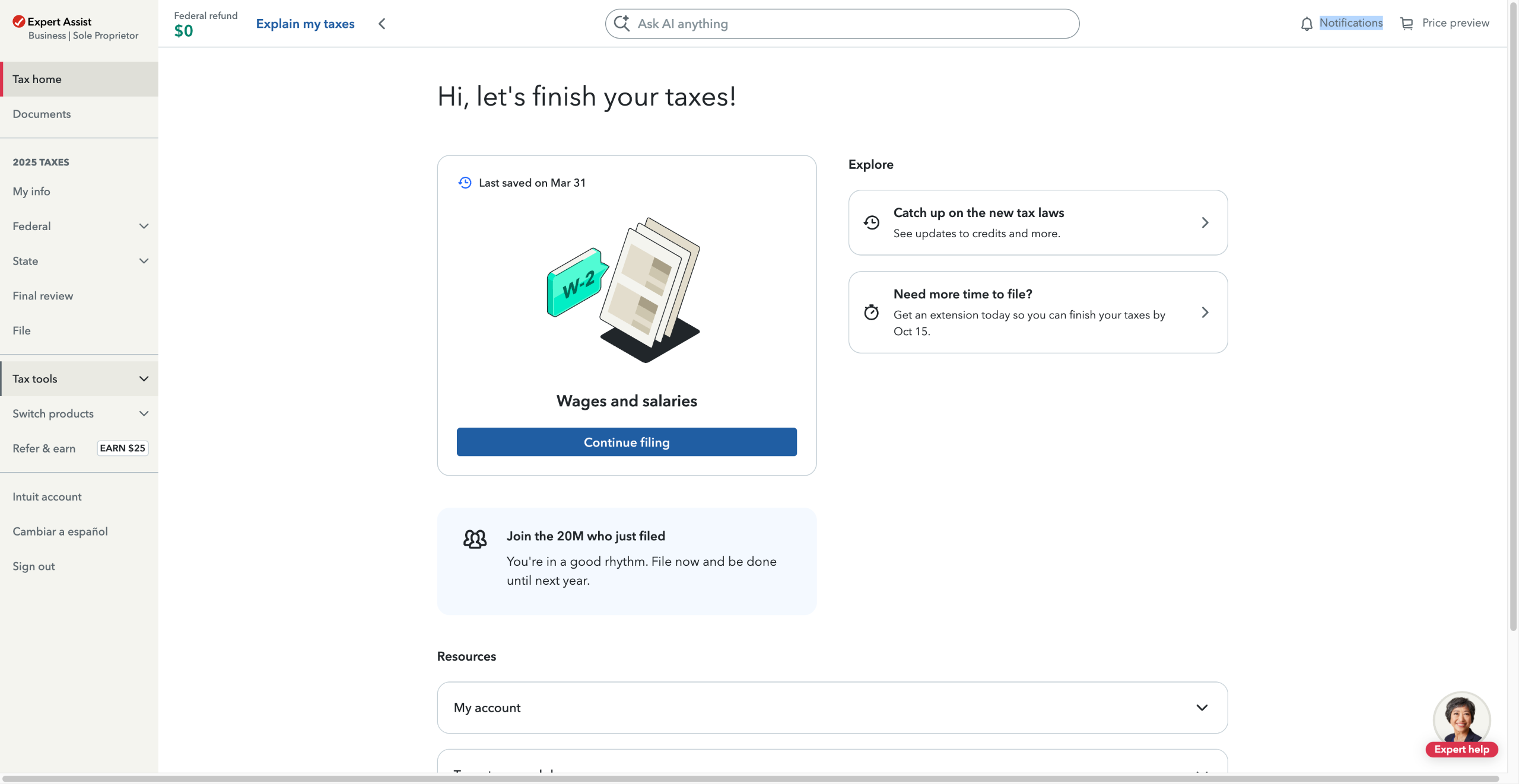Click the AI search sparkle icon
The height and width of the screenshot is (784, 1519).
tap(621, 23)
